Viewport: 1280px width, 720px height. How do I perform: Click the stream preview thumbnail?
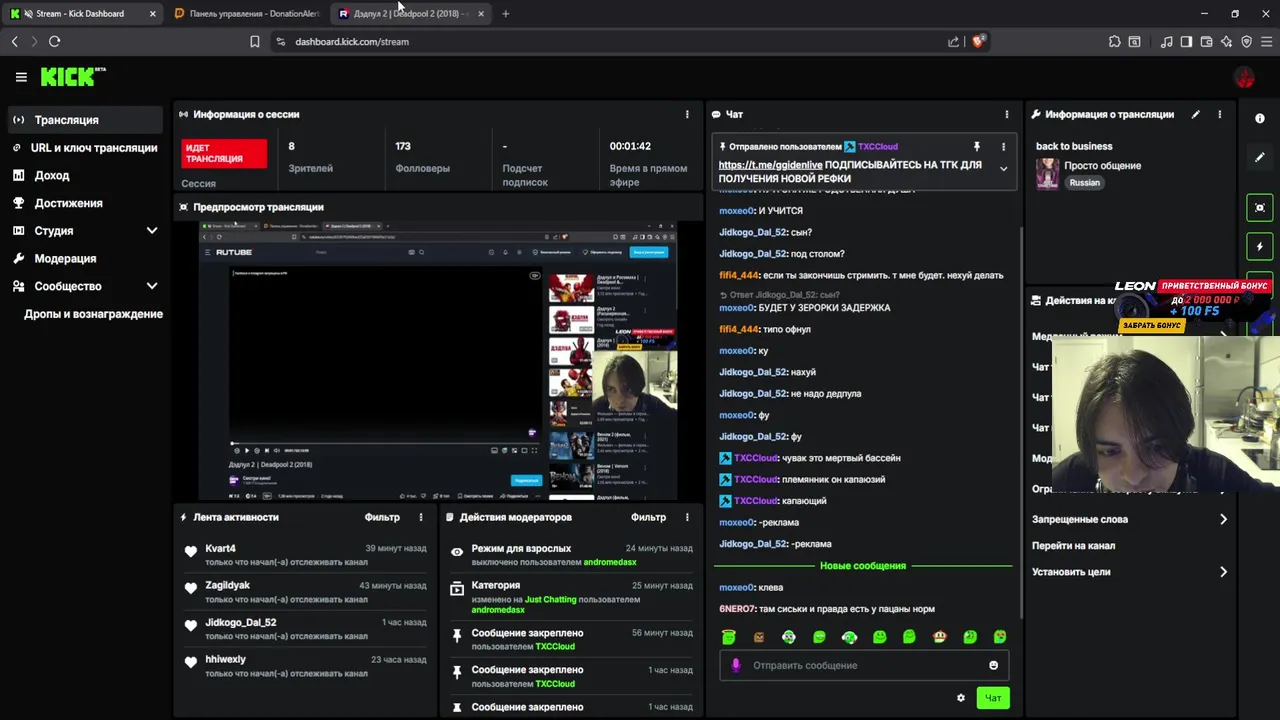pyautogui.click(x=438, y=361)
